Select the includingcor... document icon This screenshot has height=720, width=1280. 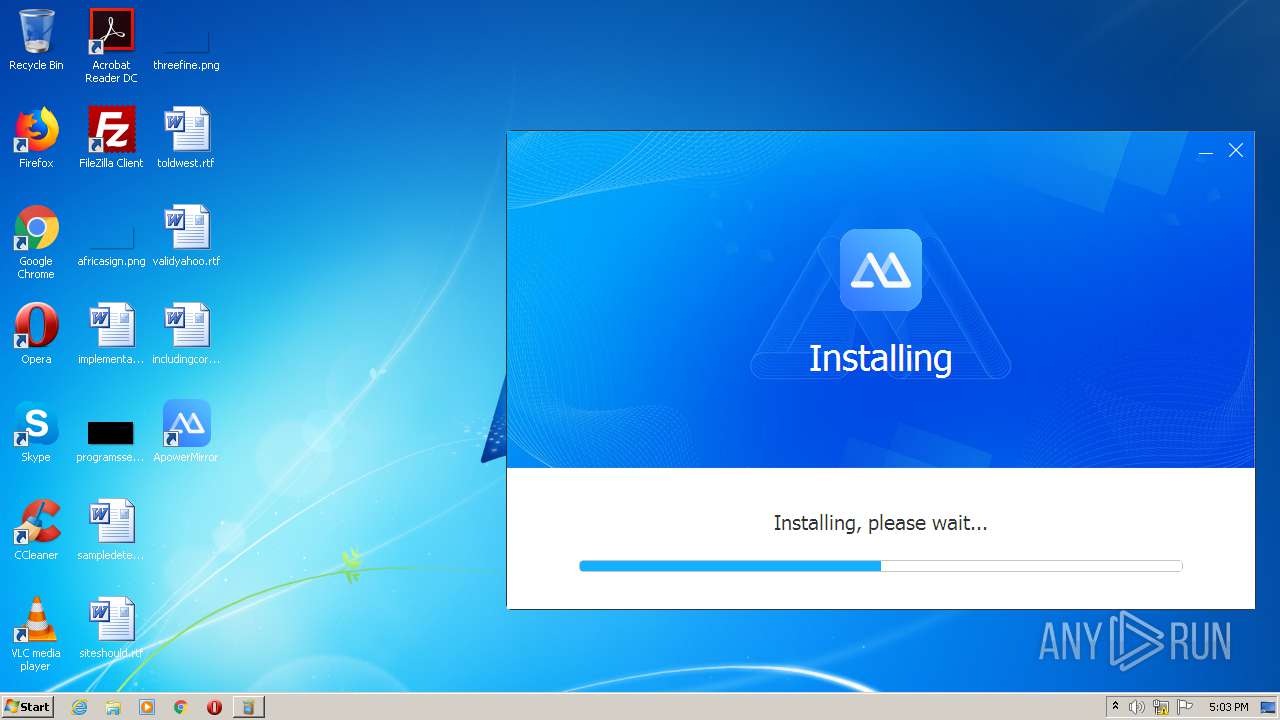(186, 334)
